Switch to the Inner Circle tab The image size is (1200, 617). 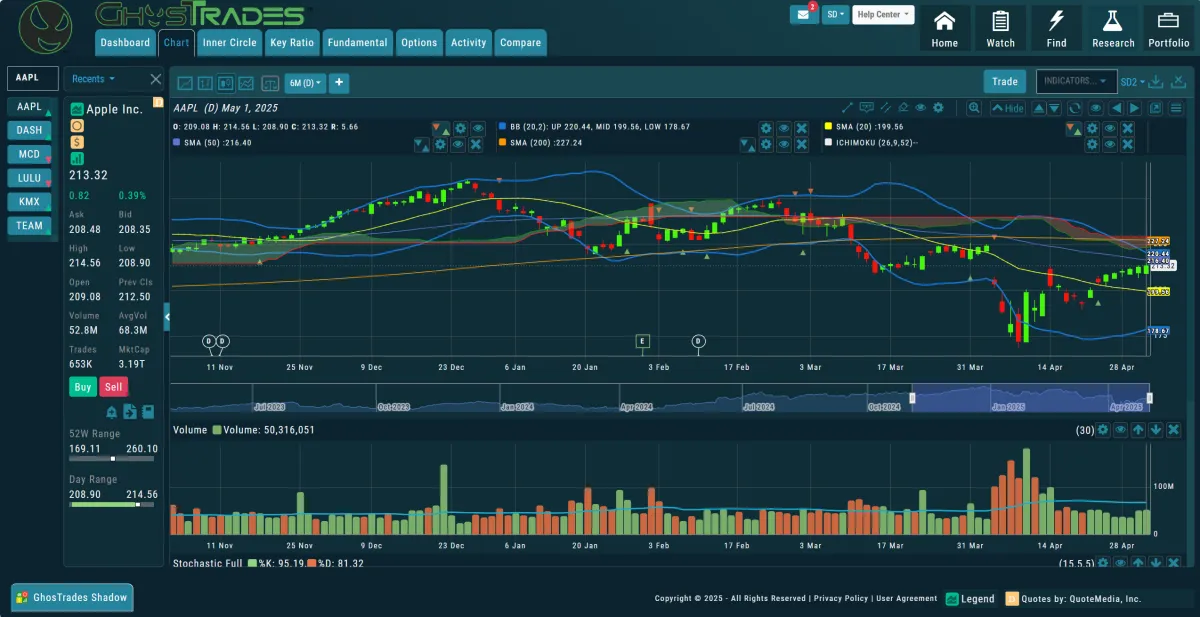click(x=229, y=43)
